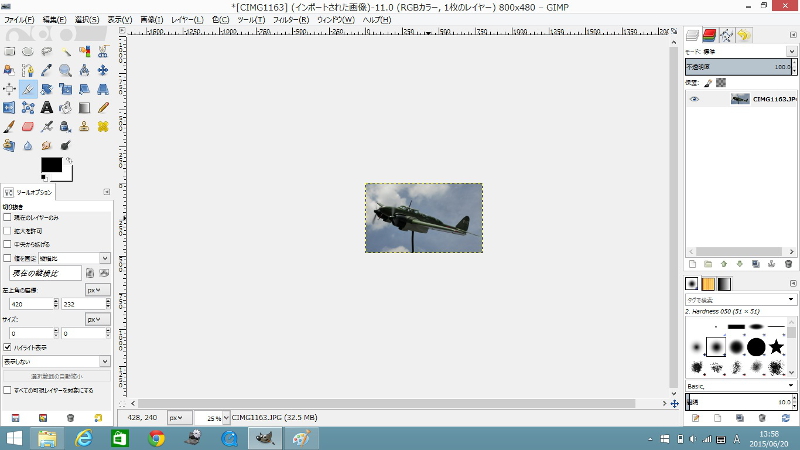The image size is (800, 450).
Task: Open Google Chrome from the taskbar
Action: [156, 438]
